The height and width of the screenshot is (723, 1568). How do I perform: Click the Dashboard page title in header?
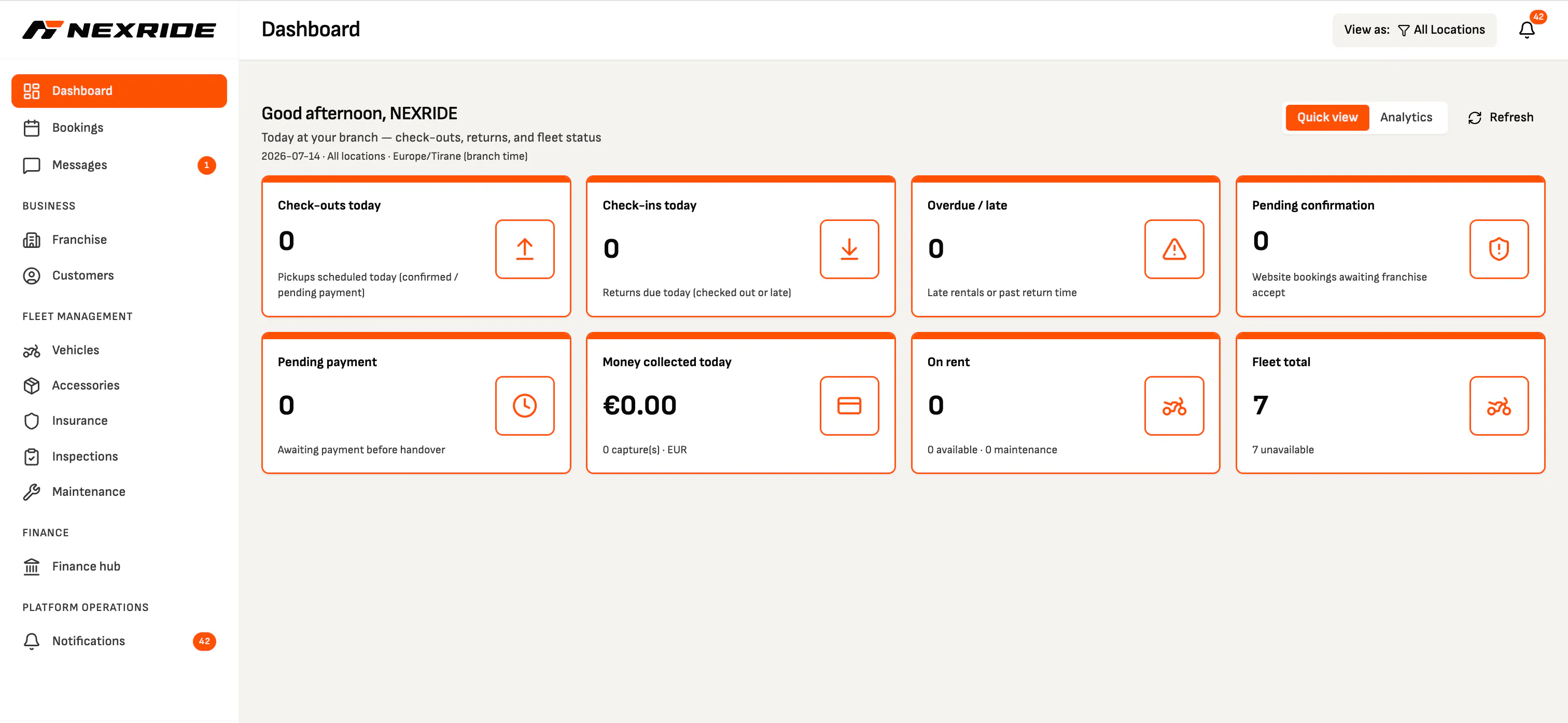point(311,29)
